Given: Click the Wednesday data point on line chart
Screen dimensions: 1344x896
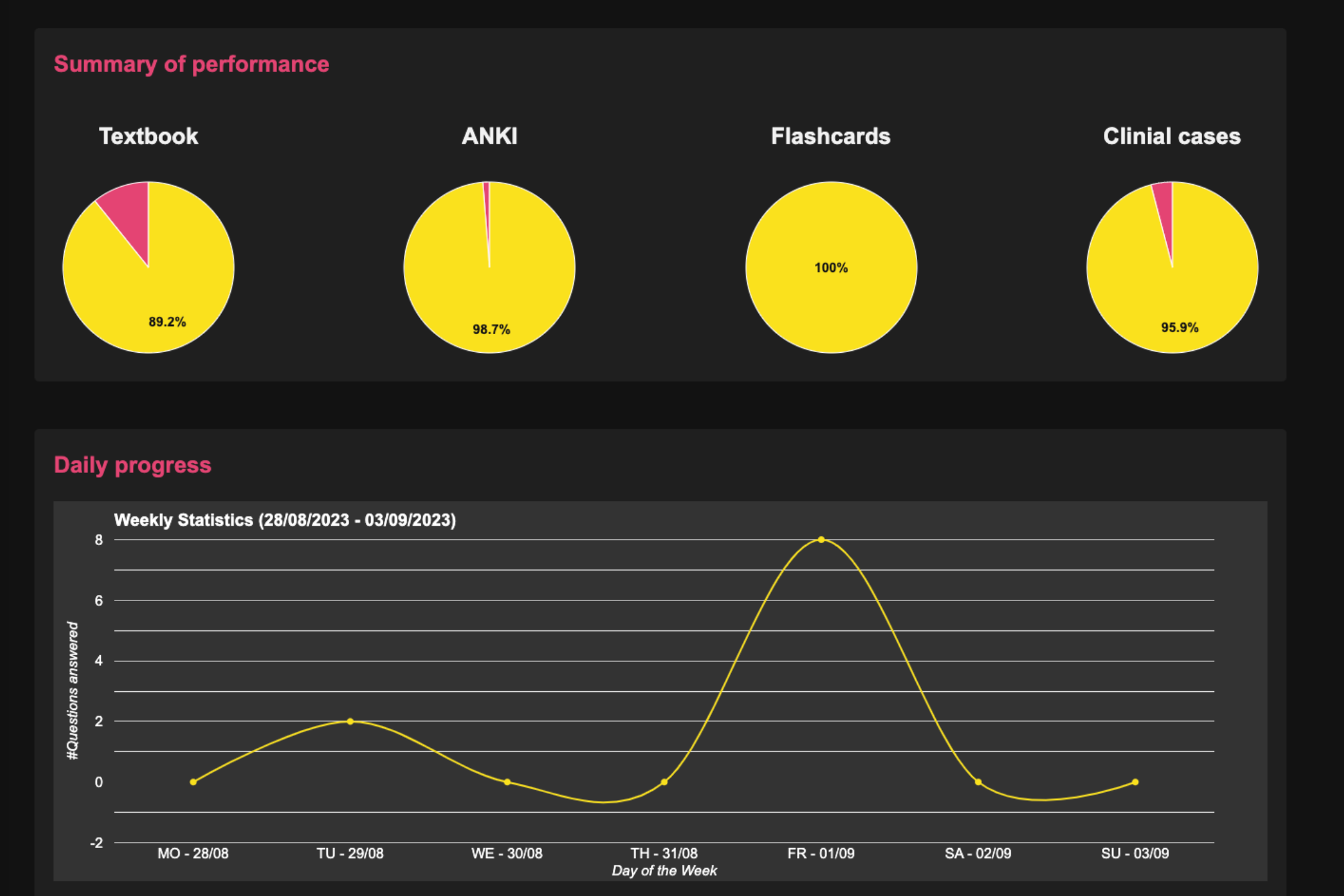Looking at the screenshot, I should tap(507, 782).
